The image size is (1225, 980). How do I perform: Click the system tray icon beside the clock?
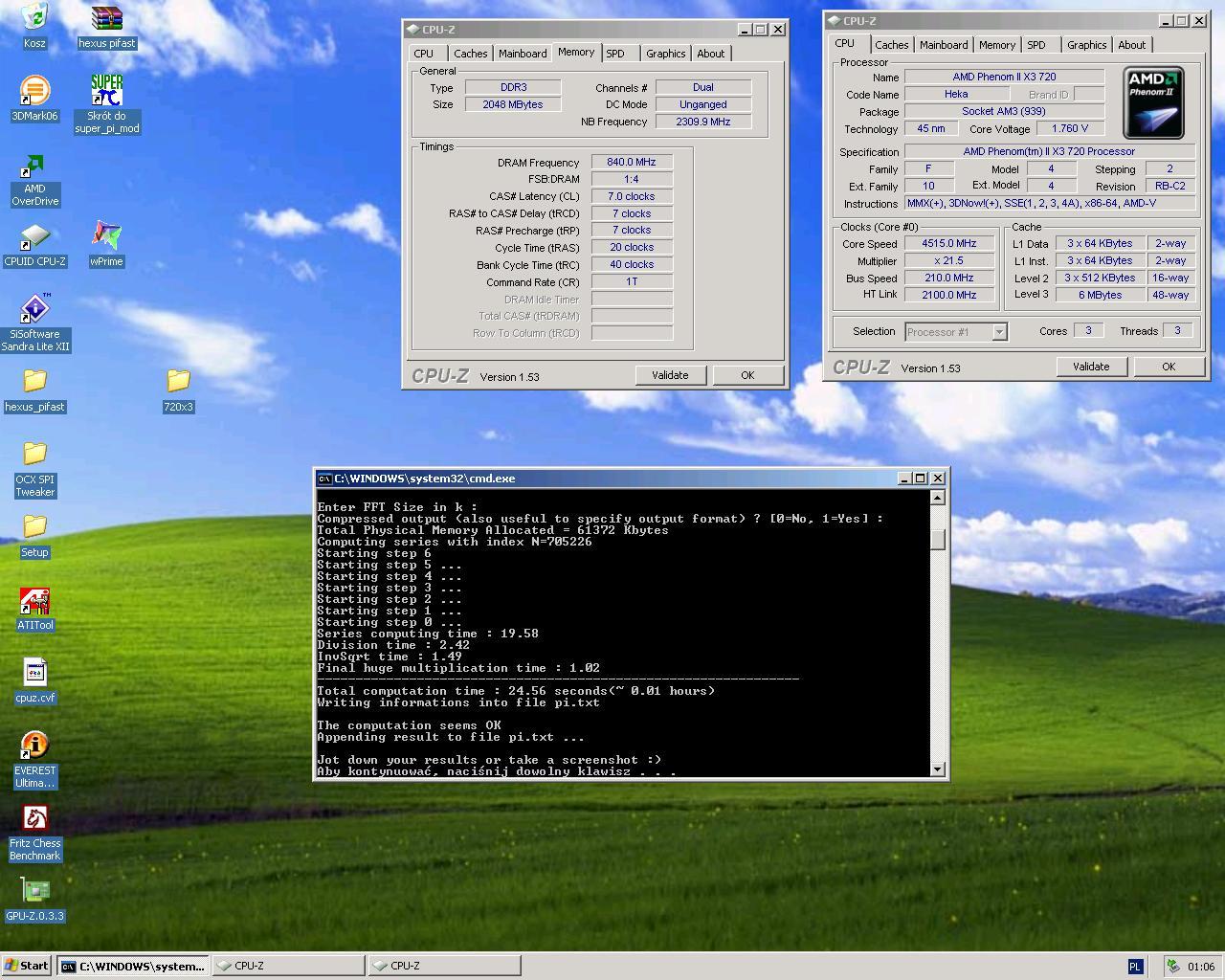pos(1172,967)
